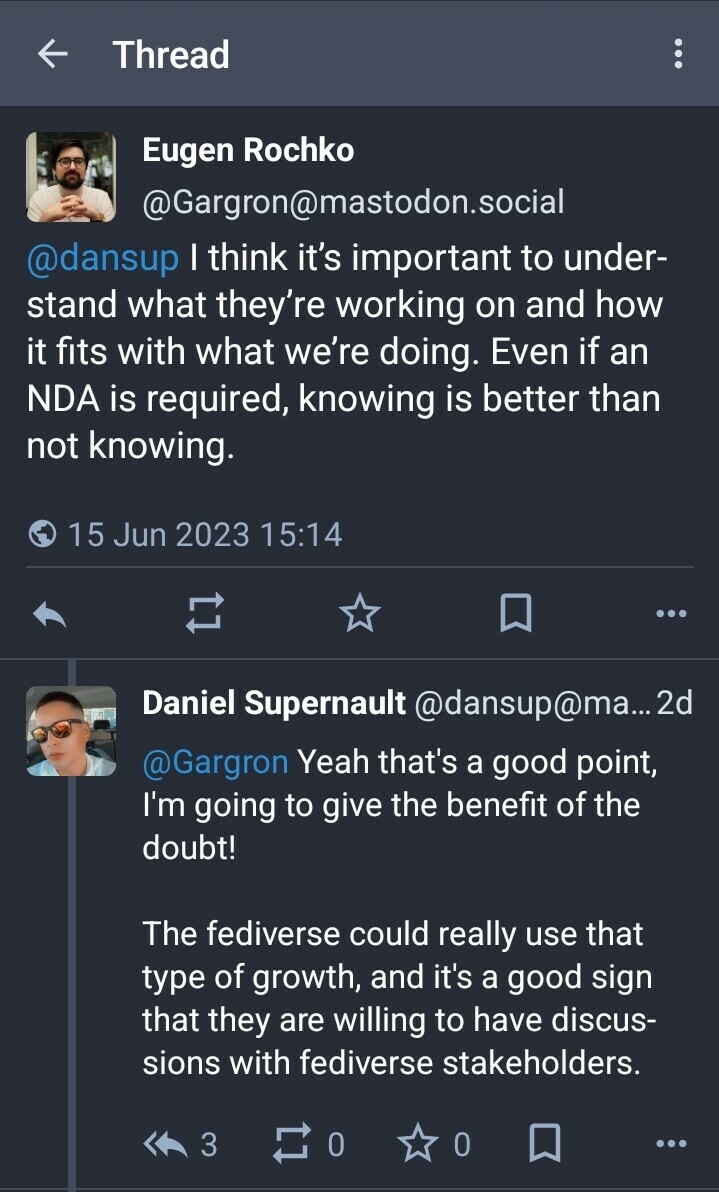Open more options on Daniel's reply

point(671,1142)
